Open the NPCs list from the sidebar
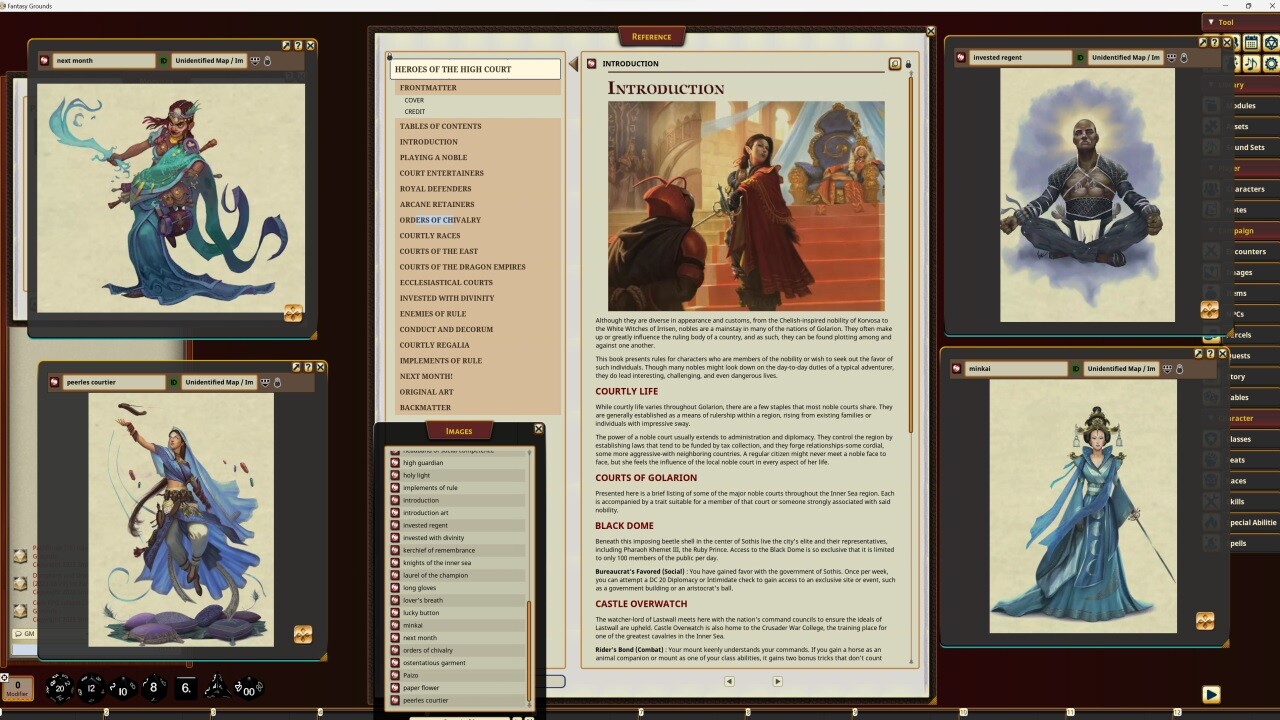Viewport: 1280px width, 720px height. coord(1250,314)
